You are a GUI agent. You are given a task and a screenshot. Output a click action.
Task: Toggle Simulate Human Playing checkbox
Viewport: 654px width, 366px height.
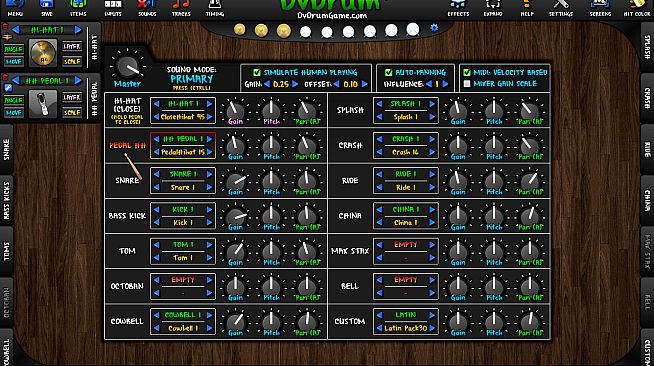257,73
